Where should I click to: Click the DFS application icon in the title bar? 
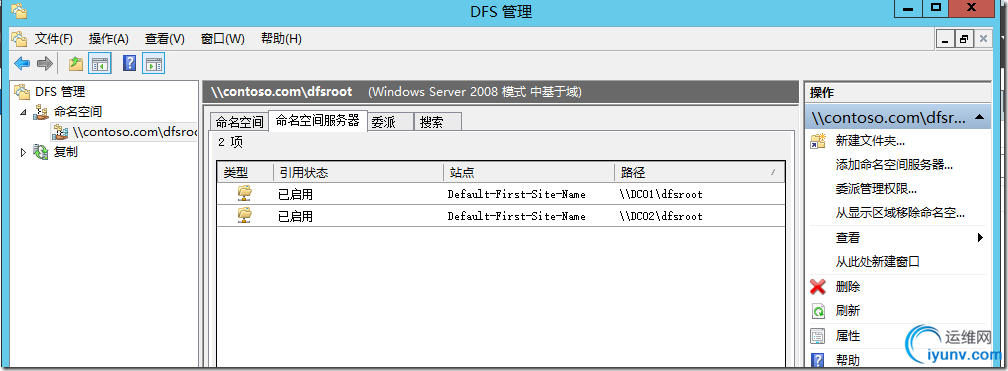pyautogui.click(x=19, y=10)
